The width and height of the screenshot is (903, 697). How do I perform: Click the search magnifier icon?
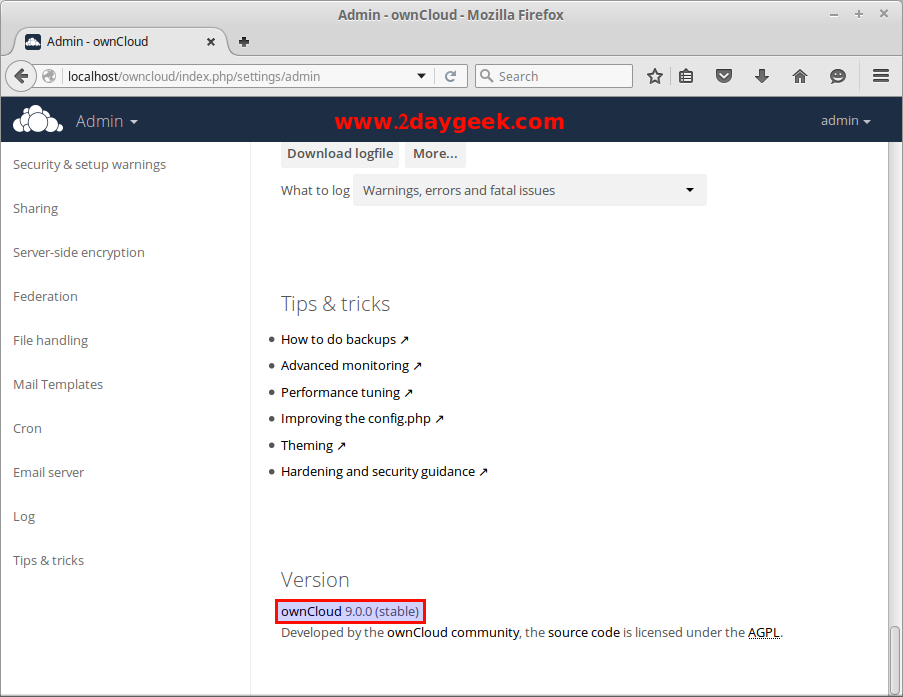click(x=487, y=76)
